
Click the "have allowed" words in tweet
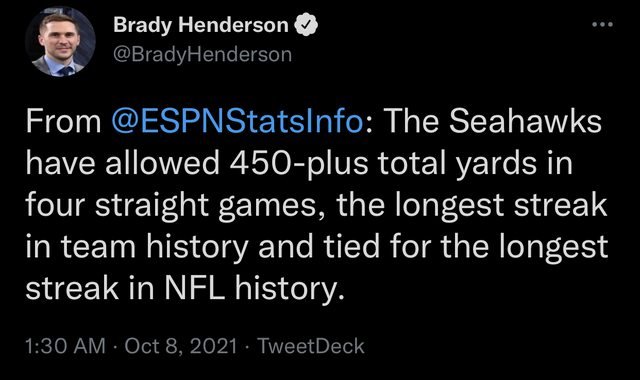(122, 163)
